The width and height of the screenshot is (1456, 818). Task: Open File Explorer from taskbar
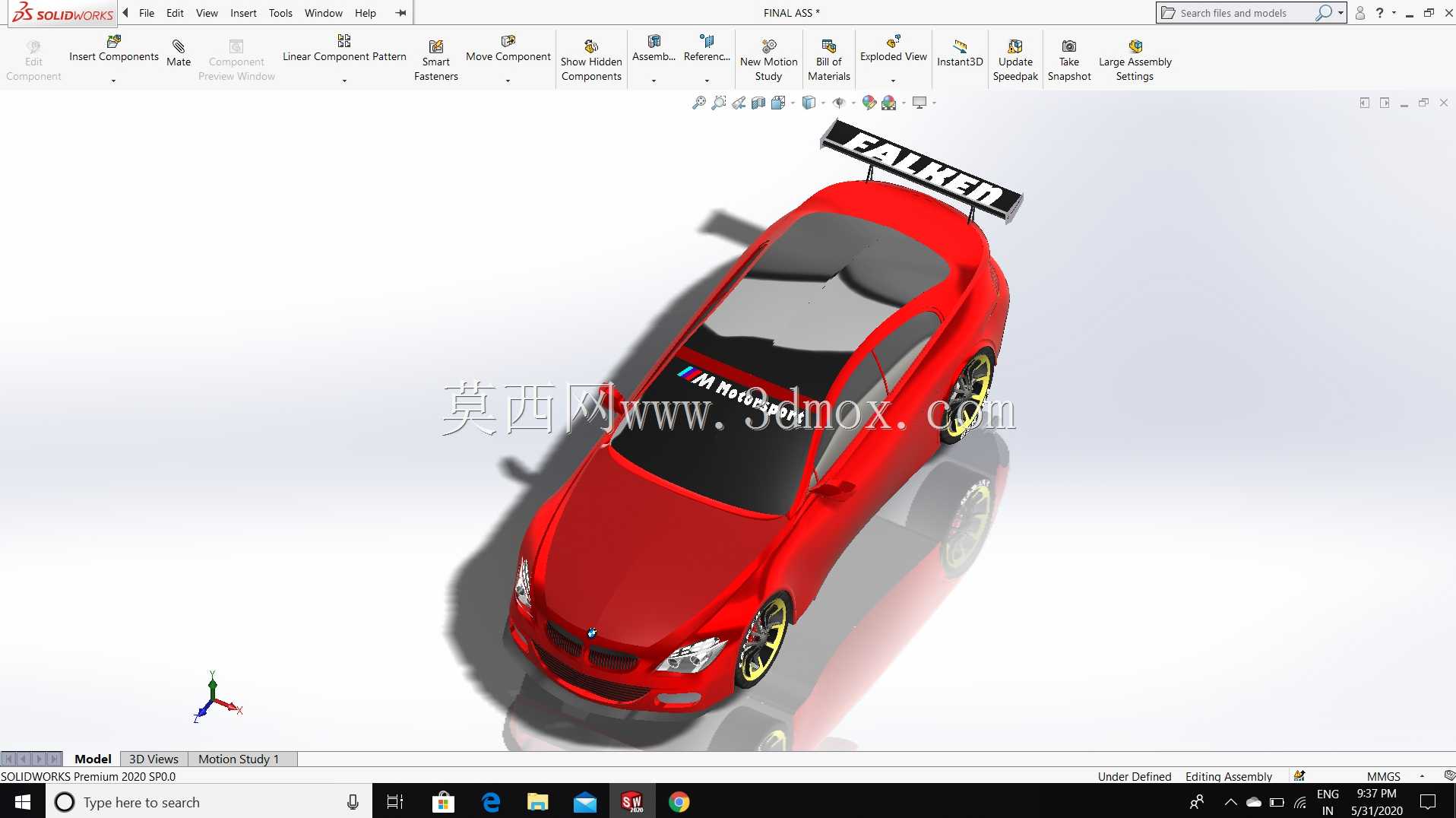coord(538,802)
